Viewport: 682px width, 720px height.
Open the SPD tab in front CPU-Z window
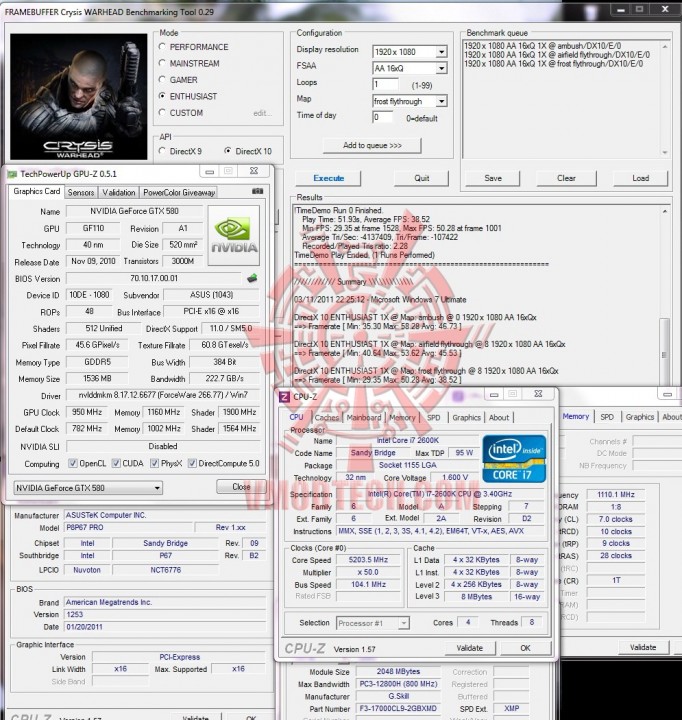point(434,417)
